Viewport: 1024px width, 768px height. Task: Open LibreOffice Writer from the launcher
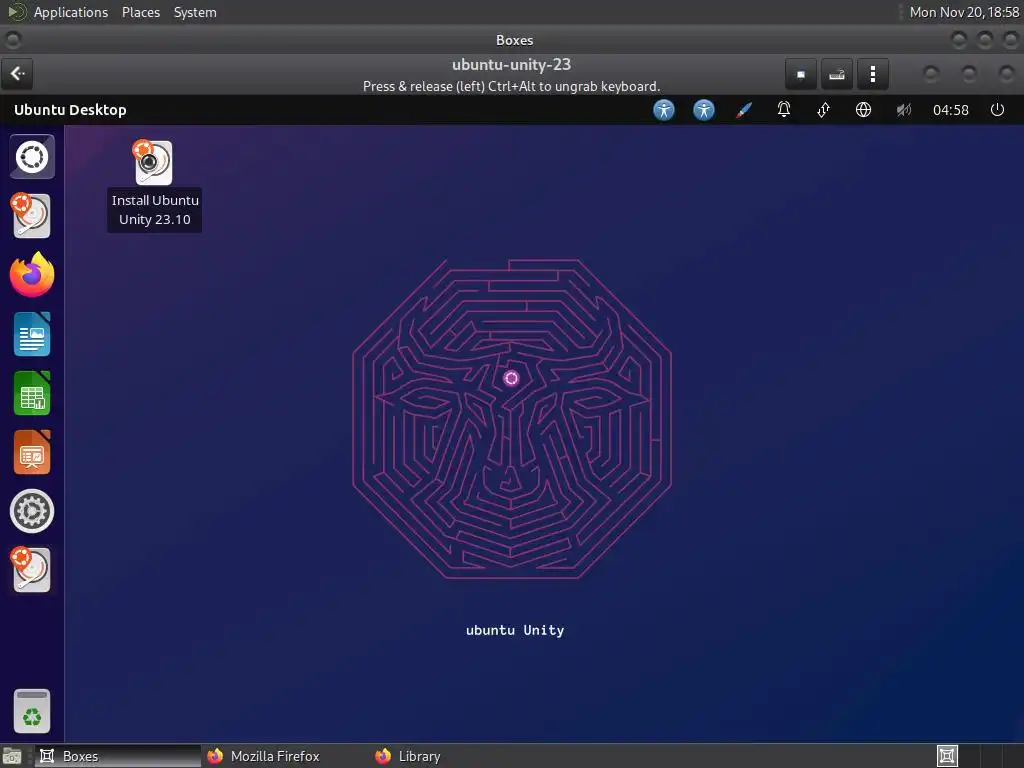click(32, 334)
